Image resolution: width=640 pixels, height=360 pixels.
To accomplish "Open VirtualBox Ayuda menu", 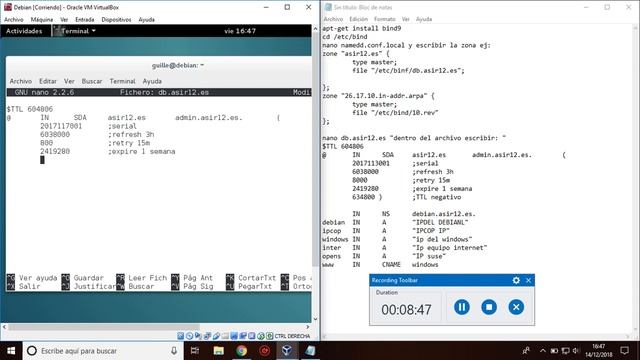I will [146, 19].
